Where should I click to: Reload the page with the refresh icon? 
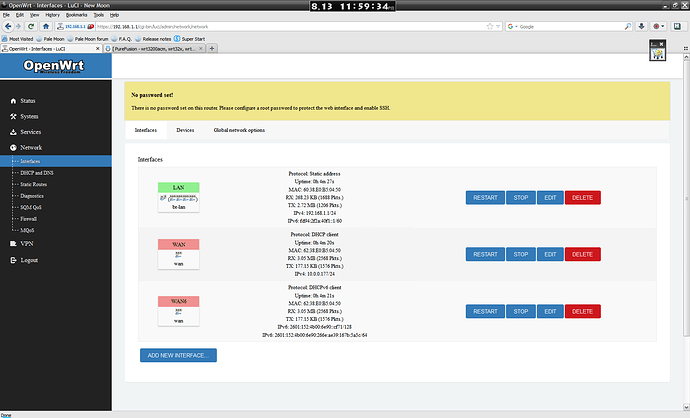[31, 26]
